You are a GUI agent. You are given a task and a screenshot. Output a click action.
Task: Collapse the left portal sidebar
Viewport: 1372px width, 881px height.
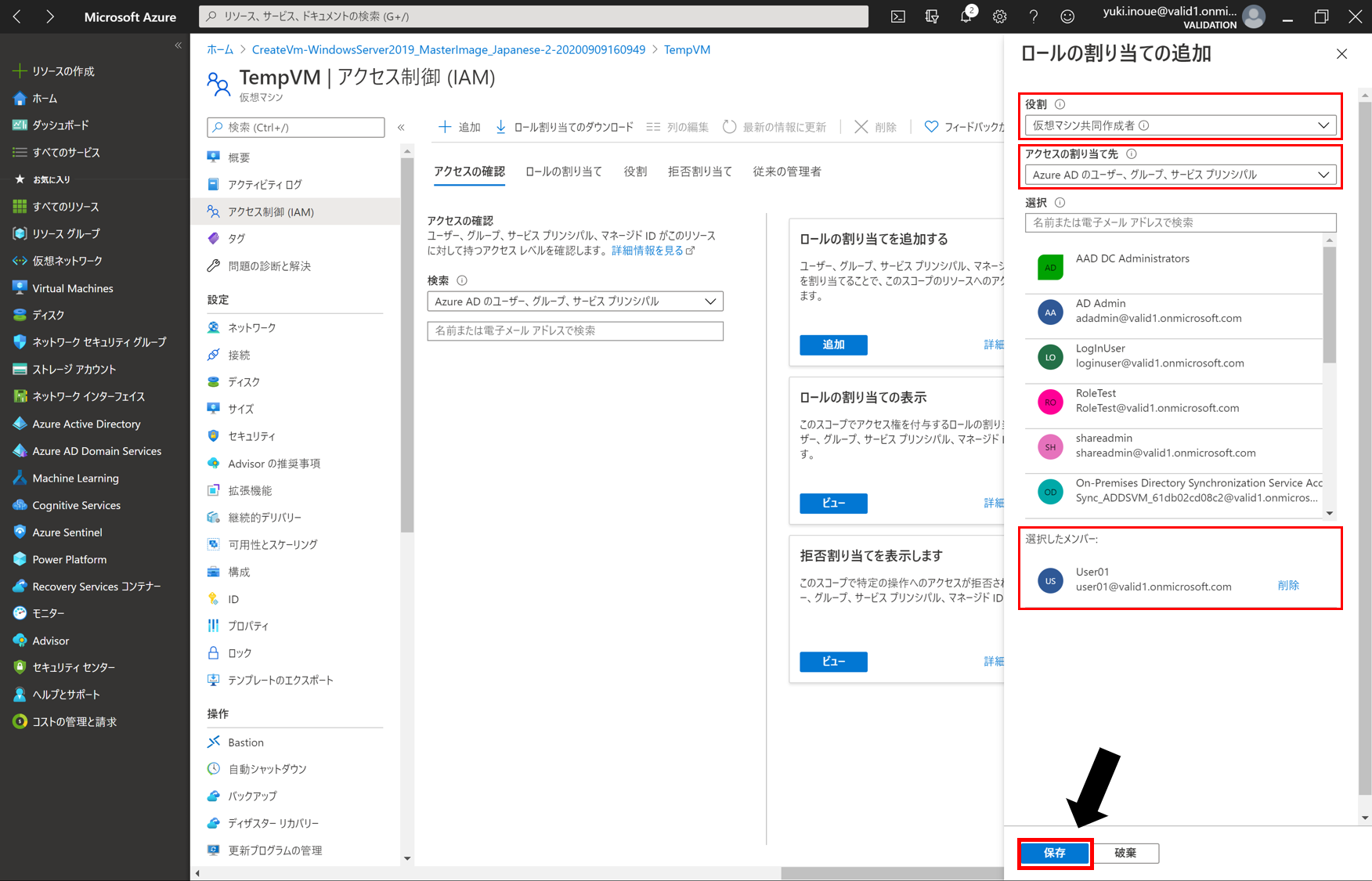click(178, 45)
